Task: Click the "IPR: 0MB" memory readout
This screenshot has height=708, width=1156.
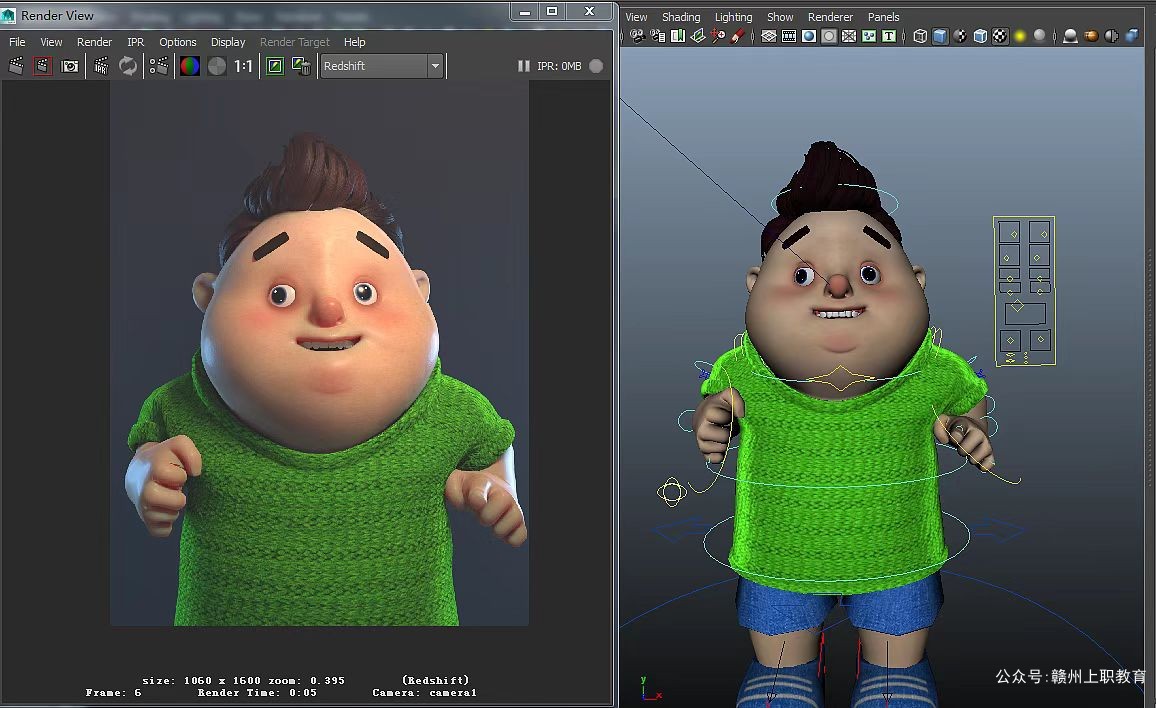Action: tap(559, 66)
